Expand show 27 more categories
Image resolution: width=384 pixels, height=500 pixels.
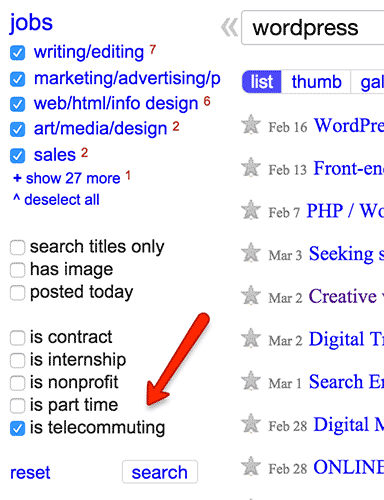point(67,178)
